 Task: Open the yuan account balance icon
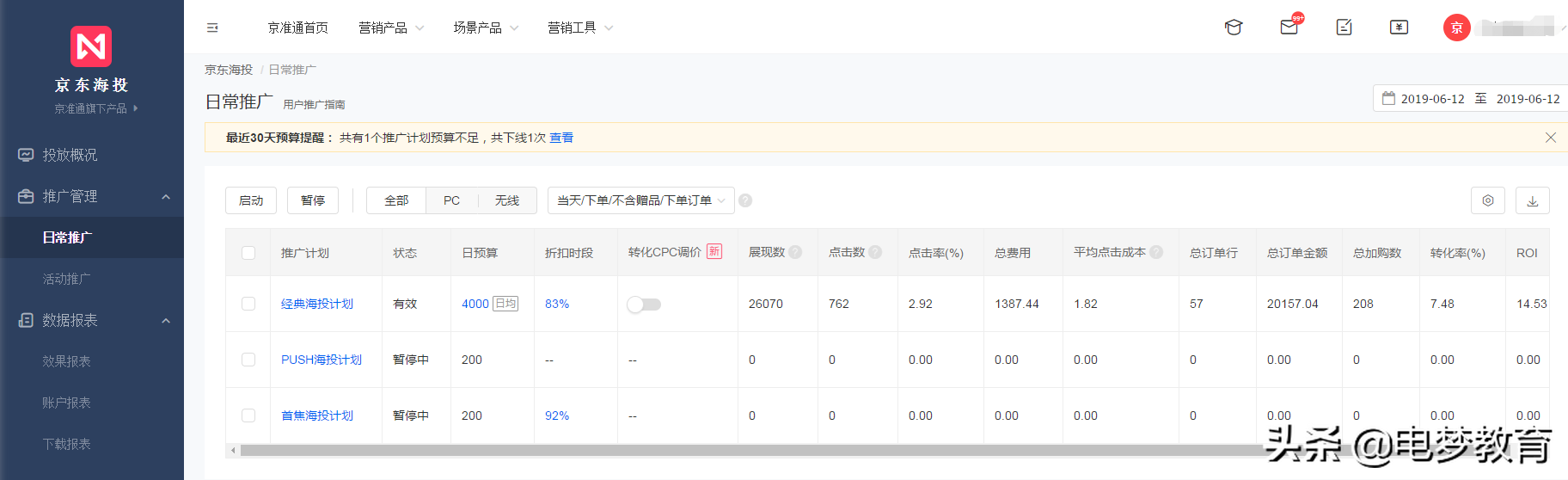point(1399,28)
